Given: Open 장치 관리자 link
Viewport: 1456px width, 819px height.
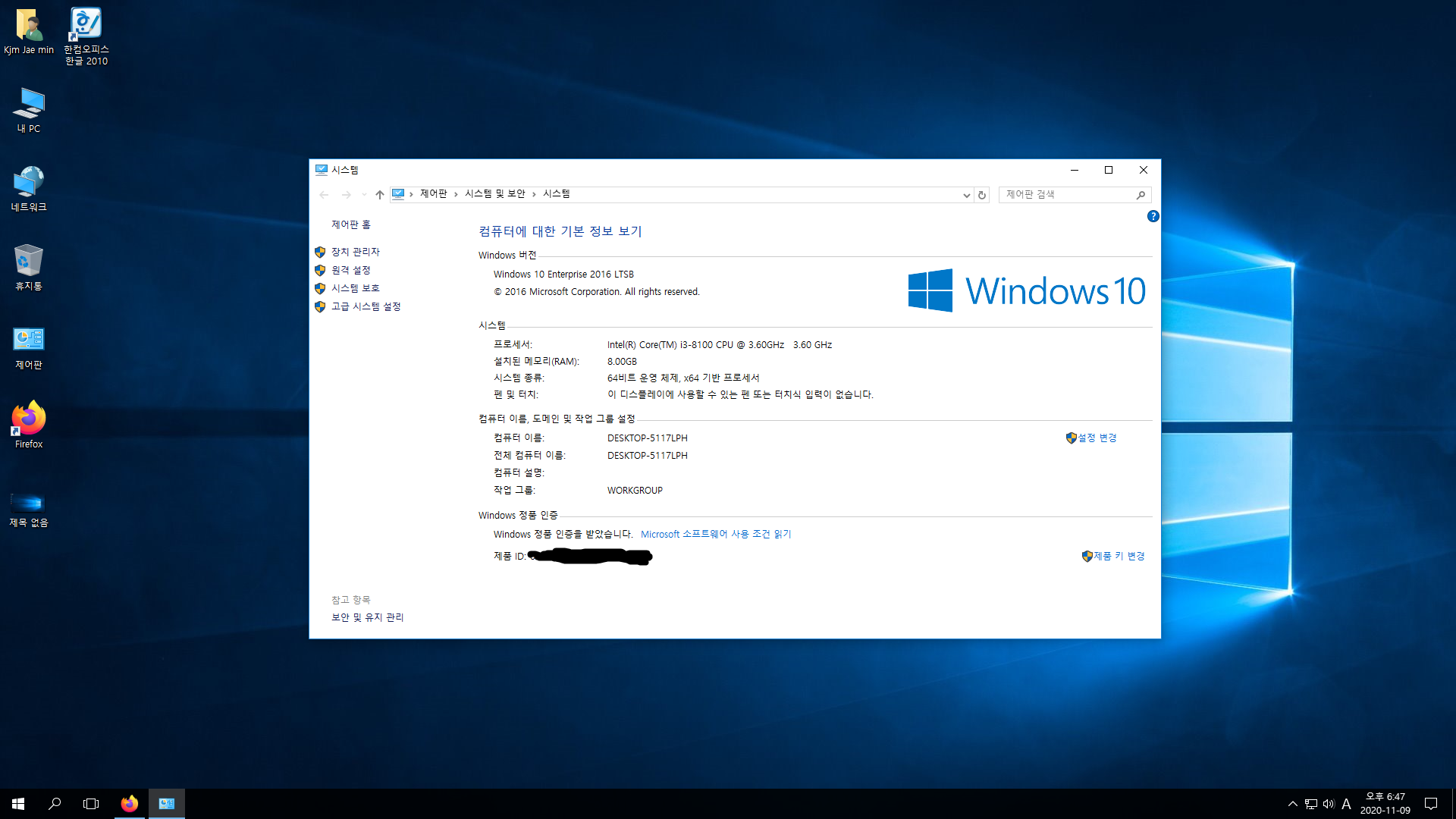Looking at the screenshot, I should 355,252.
